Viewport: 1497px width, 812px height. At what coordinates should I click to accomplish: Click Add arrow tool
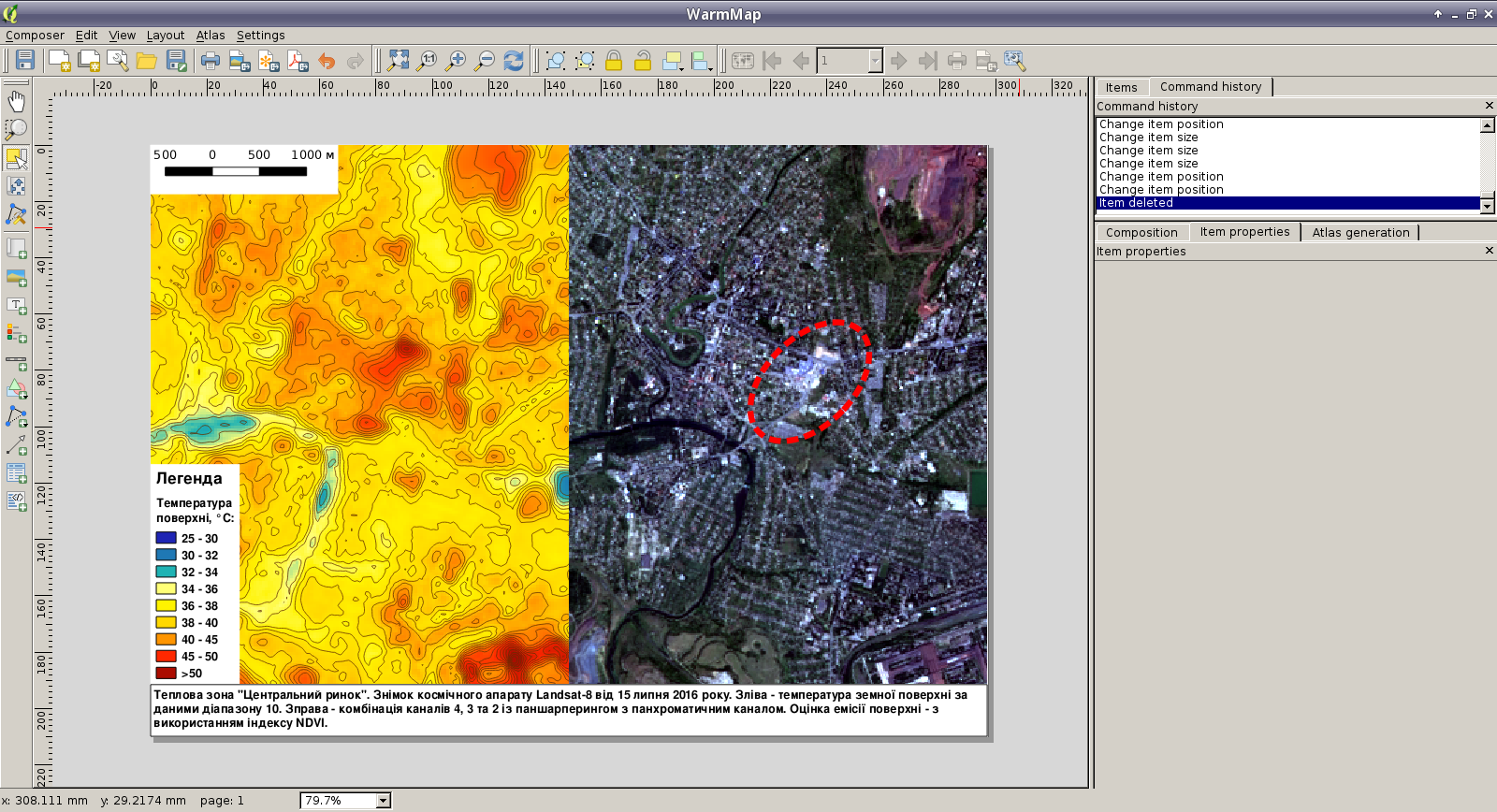point(16,445)
